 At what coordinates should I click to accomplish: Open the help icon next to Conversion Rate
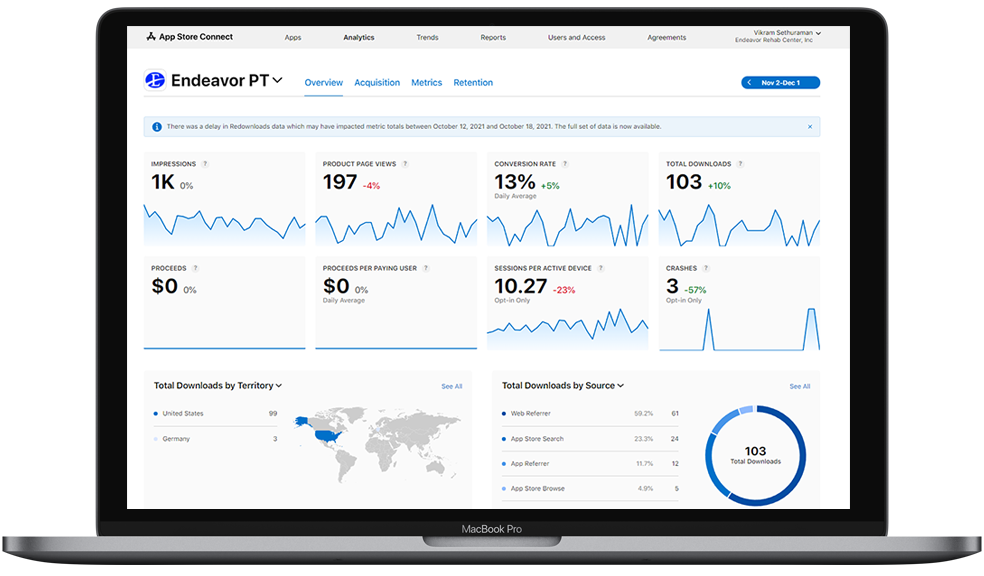click(x=565, y=164)
